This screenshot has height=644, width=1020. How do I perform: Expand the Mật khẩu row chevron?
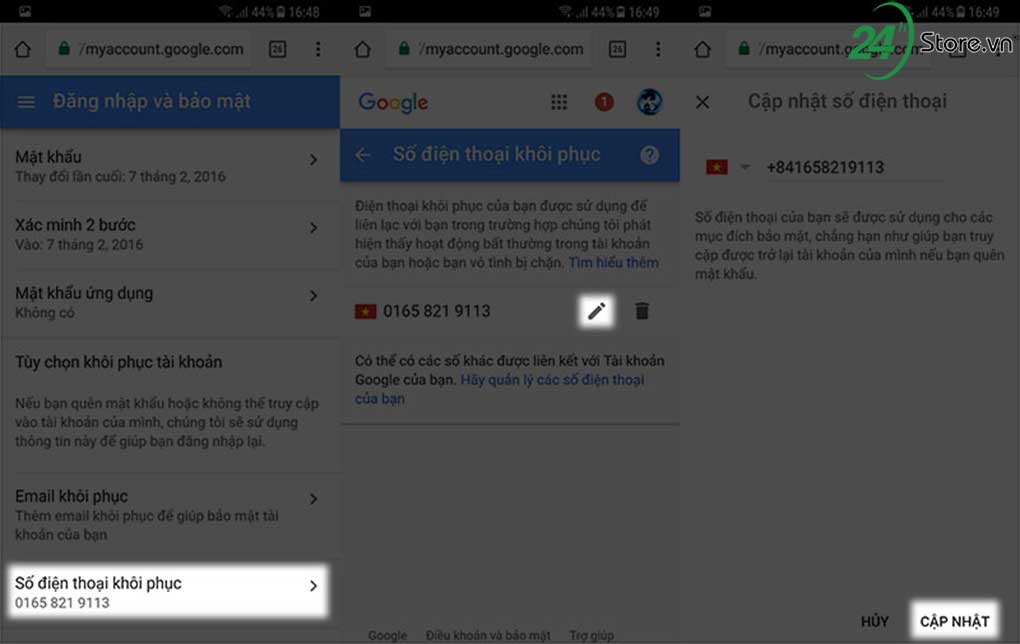click(314, 159)
